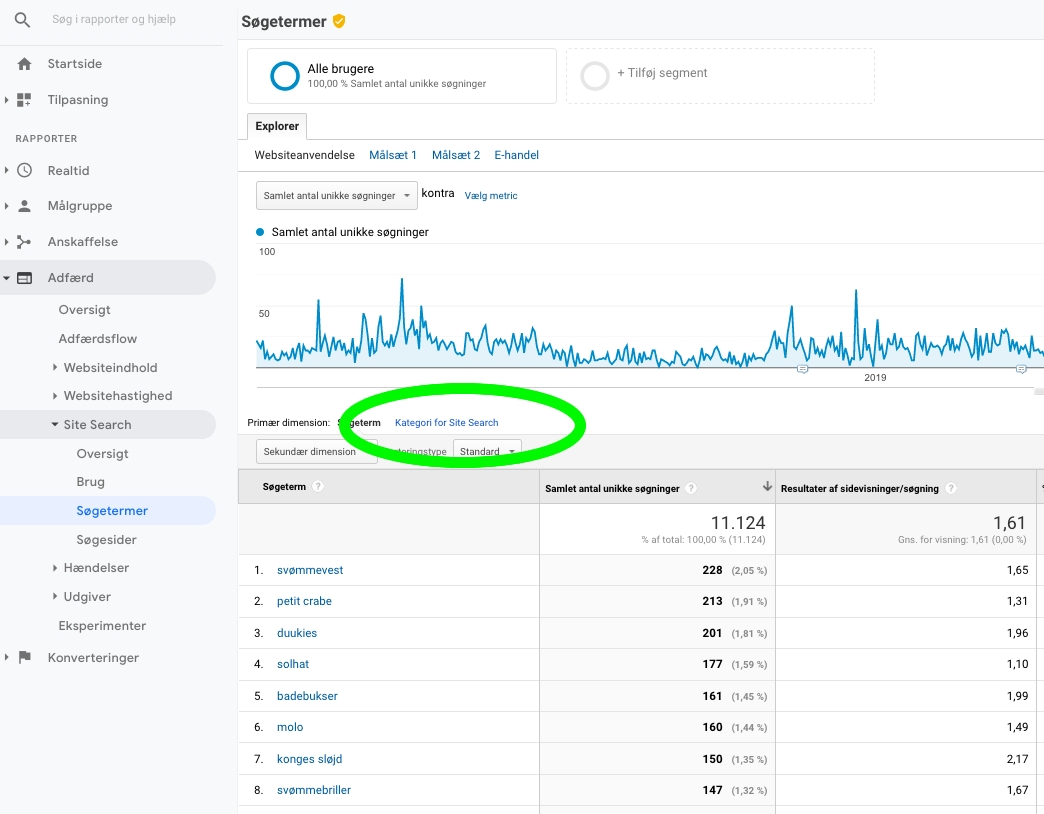The height and width of the screenshot is (814, 1044).
Task: Open the solhat search term
Action: [x=293, y=664]
